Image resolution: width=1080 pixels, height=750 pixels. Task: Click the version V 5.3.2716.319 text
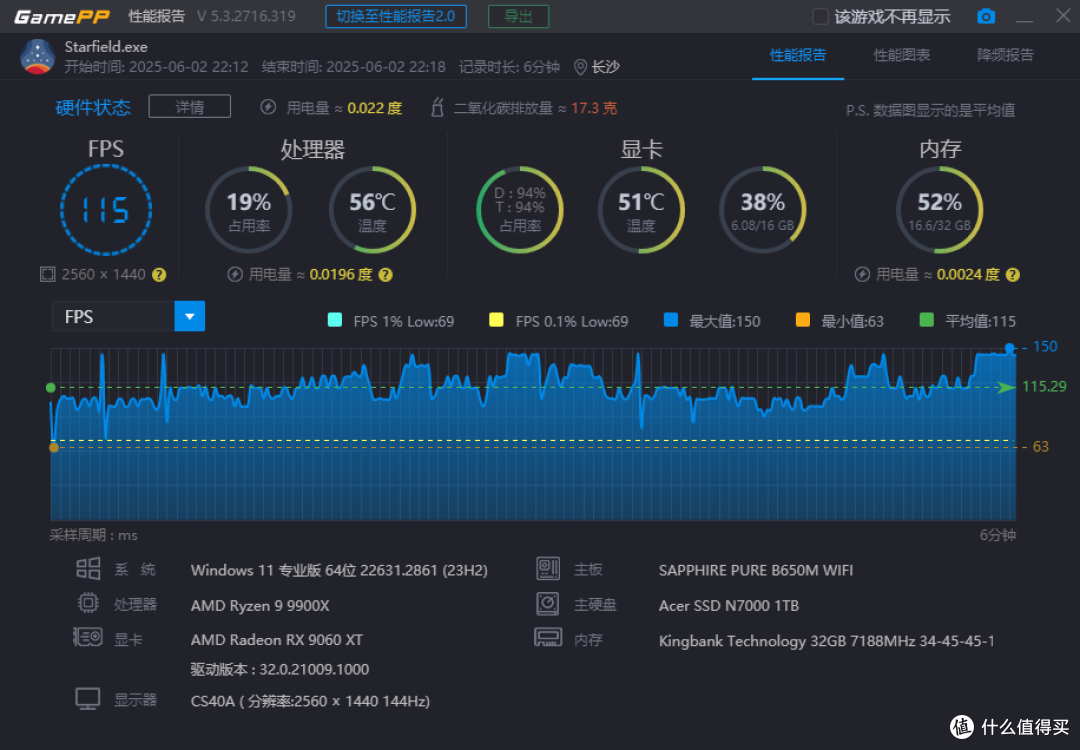coord(246,17)
